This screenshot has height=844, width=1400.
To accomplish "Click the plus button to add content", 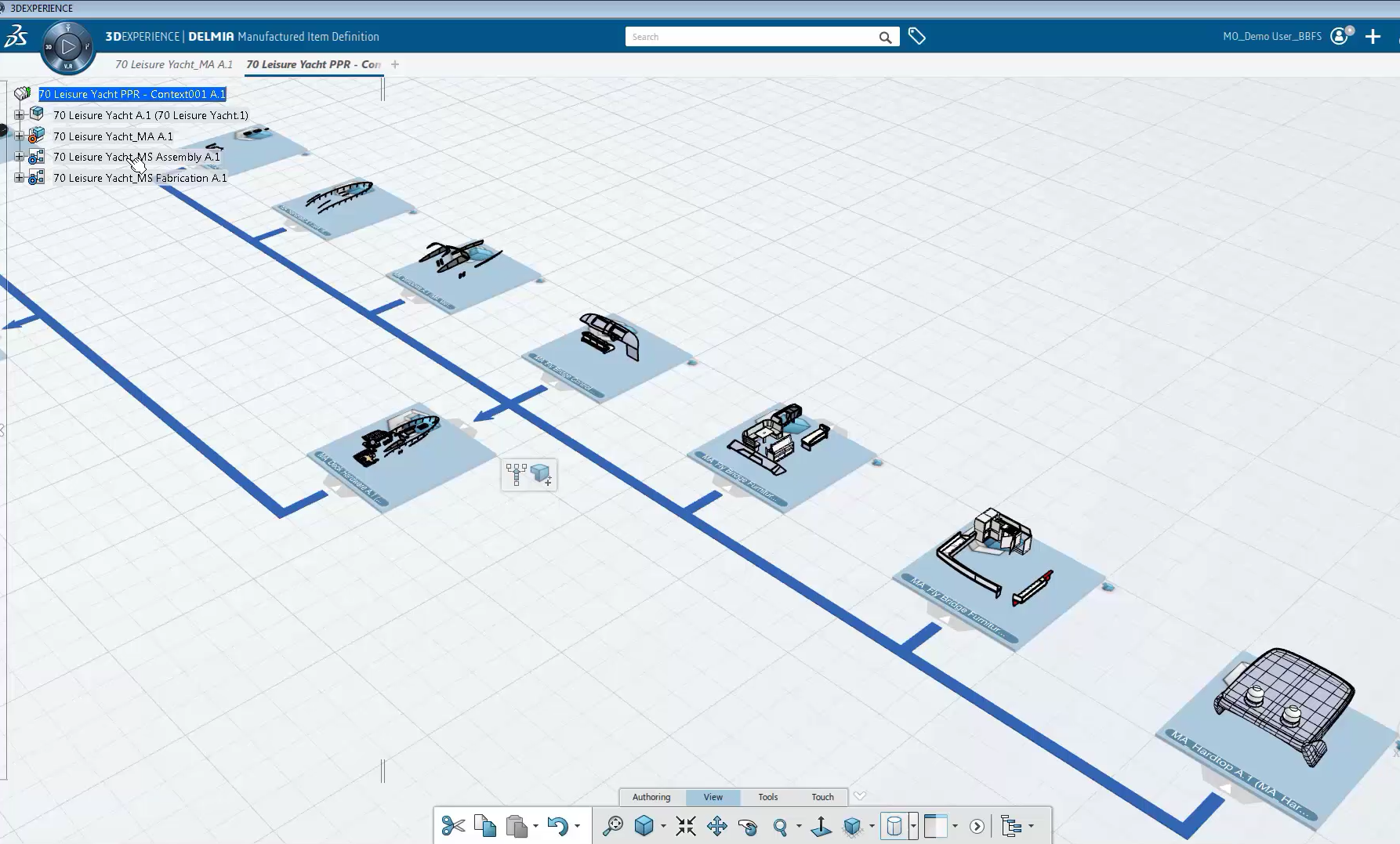I will (x=1373, y=37).
